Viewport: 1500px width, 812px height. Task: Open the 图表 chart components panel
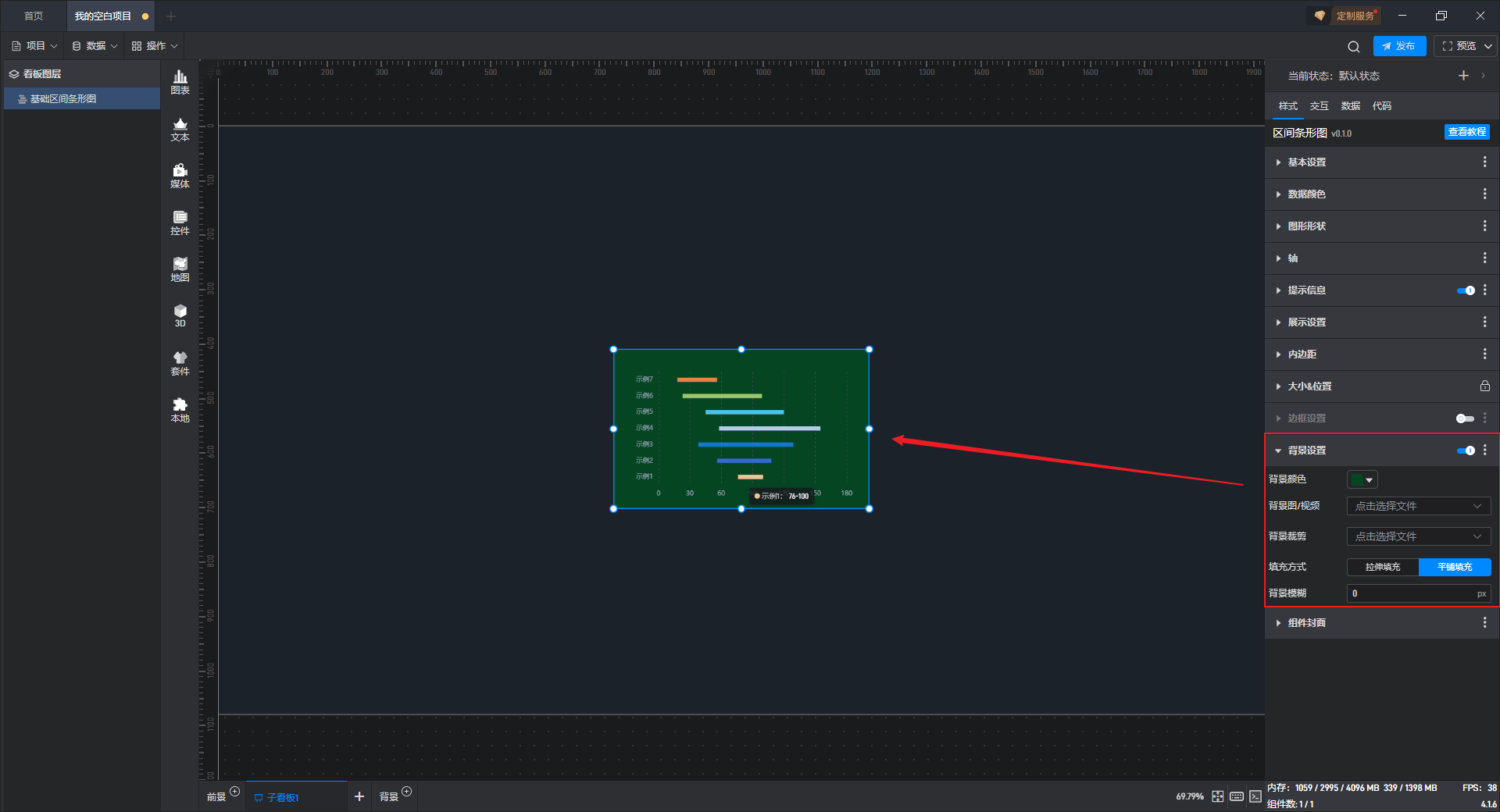pyautogui.click(x=180, y=82)
